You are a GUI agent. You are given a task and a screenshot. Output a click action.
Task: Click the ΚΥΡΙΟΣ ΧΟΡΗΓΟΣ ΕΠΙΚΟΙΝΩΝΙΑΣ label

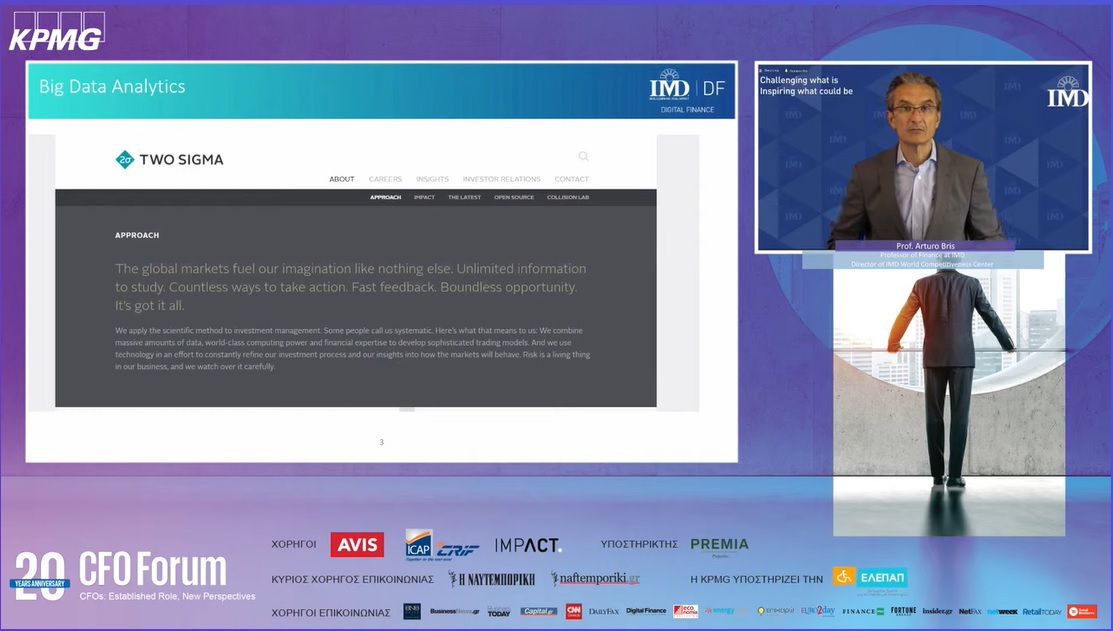pos(352,579)
